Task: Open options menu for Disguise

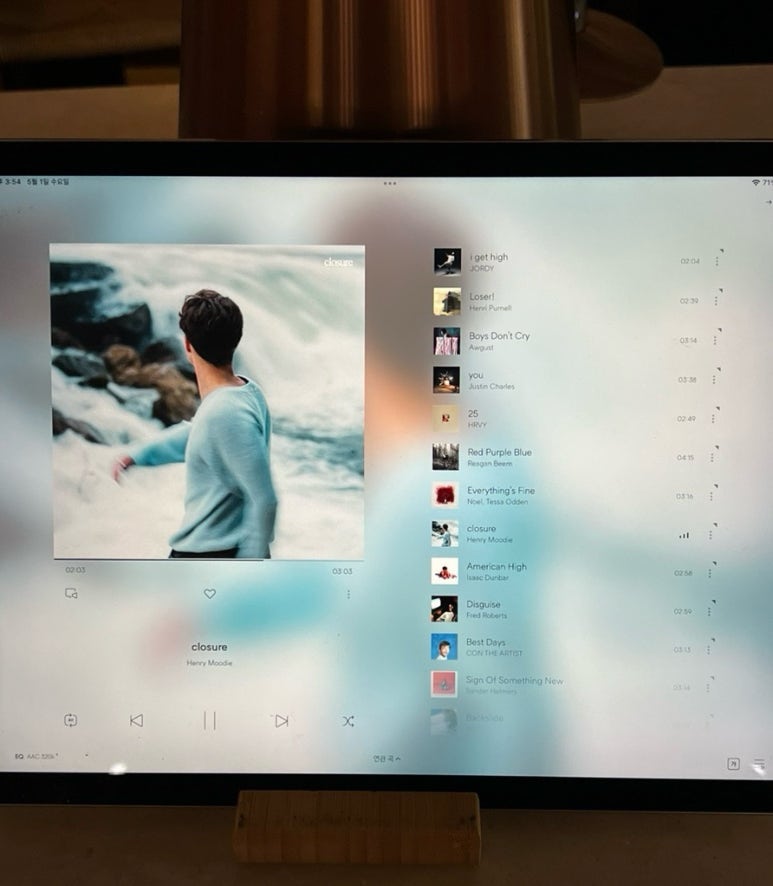Action: pyautogui.click(x=709, y=611)
